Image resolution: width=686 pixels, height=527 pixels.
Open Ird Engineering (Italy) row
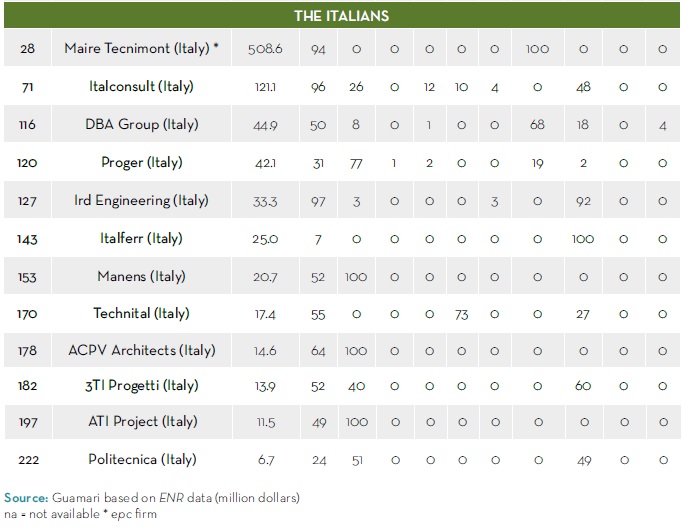(141, 201)
